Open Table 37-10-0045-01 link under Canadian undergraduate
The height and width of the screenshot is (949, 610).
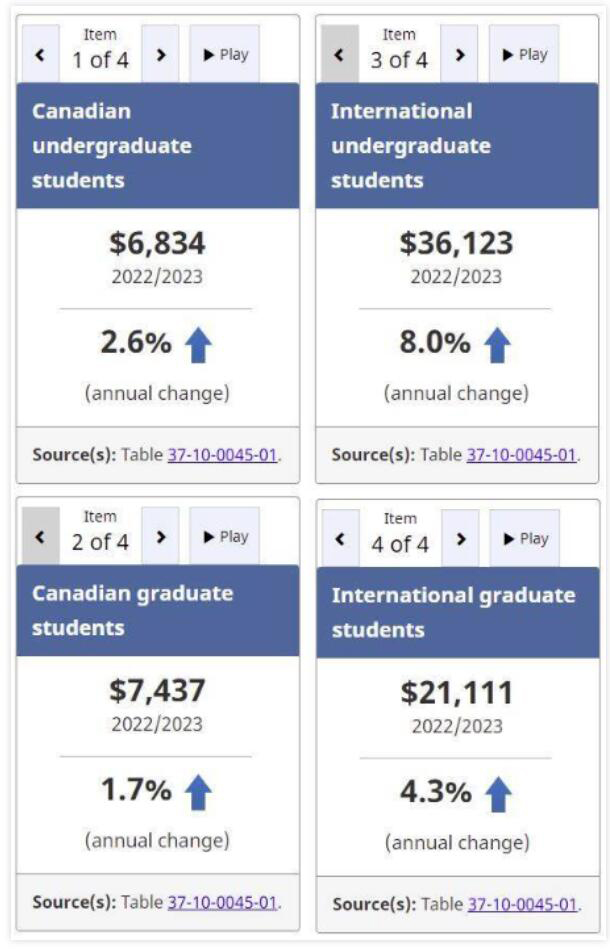click(222, 454)
